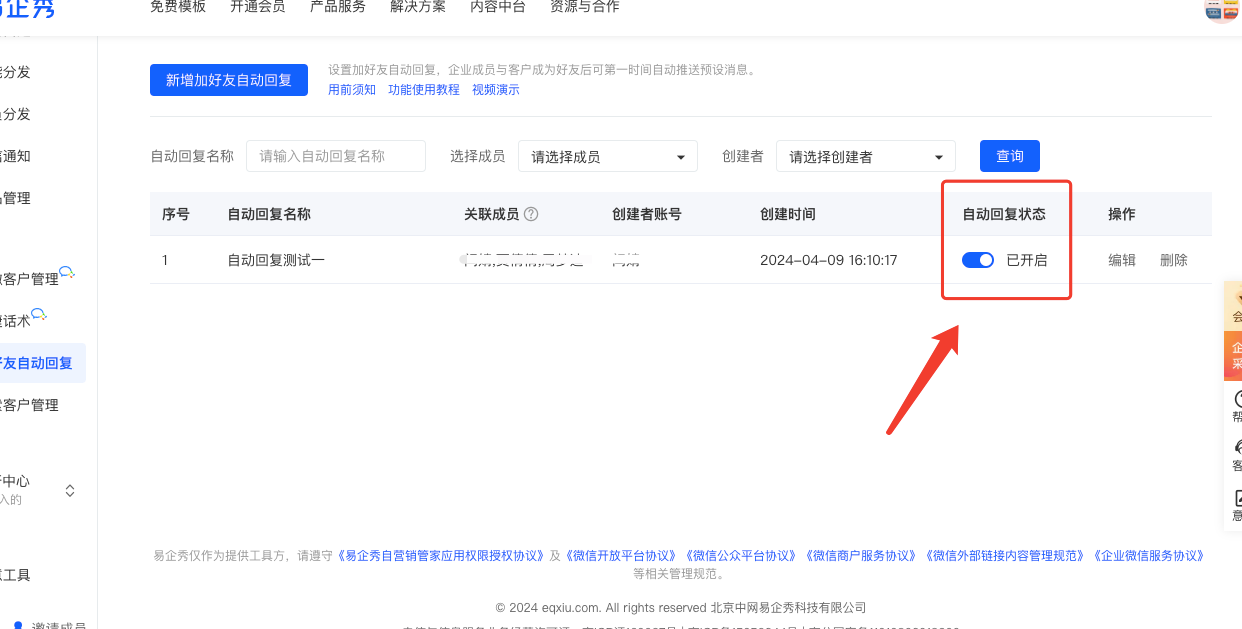This screenshot has width=1242, height=629.
Task: Open the 解决方案 menu
Action: click(417, 7)
